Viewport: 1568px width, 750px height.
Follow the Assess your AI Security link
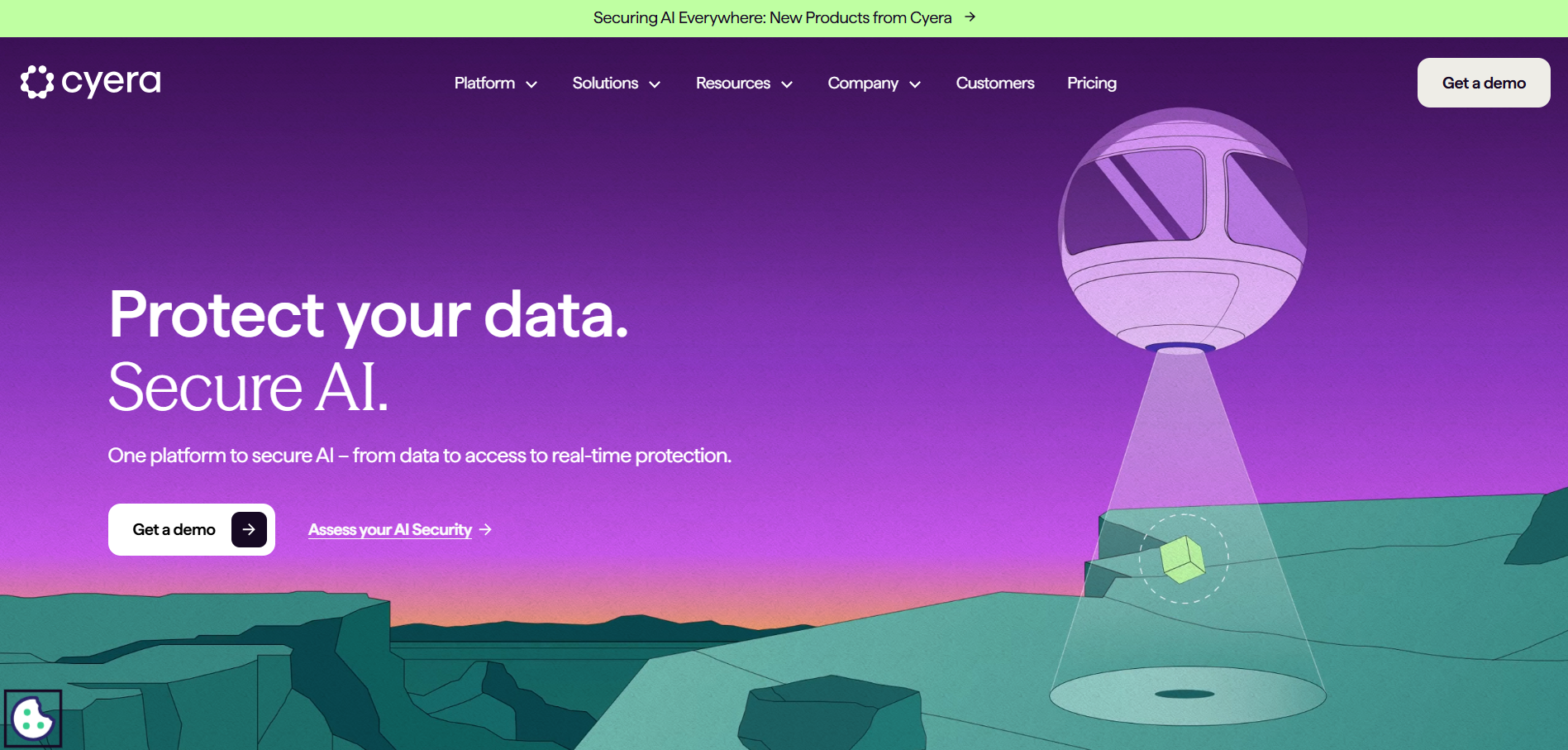tap(390, 529)
